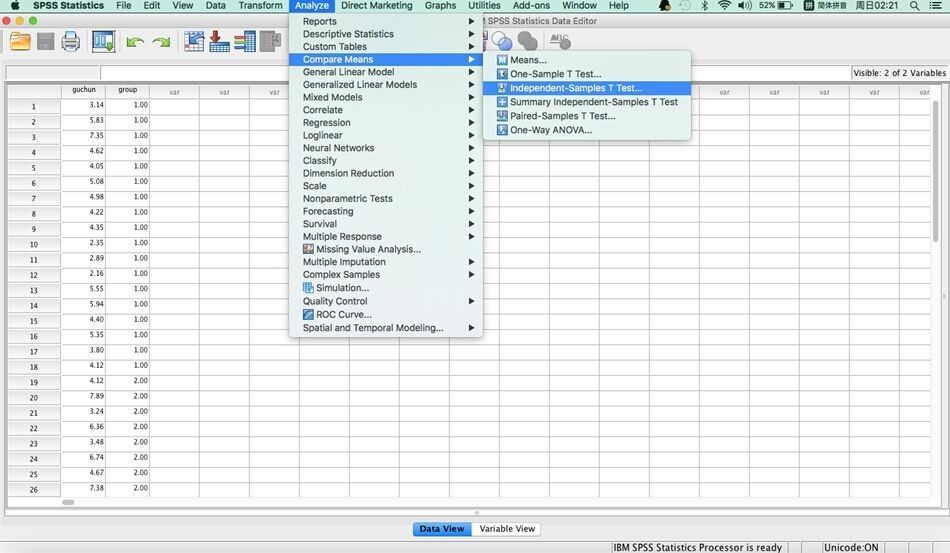
Task: Click the Wi-Fi status icon
Action: pyautogui.click(x=724, y=5)
